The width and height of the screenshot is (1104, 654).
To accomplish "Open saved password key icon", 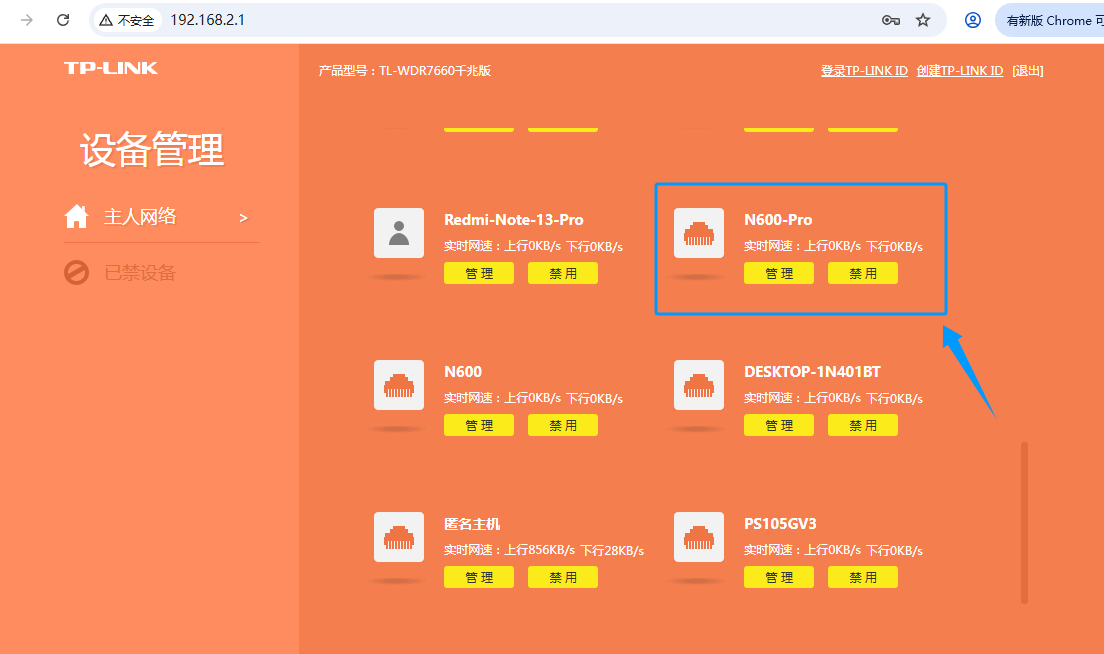I will [890, 20].
